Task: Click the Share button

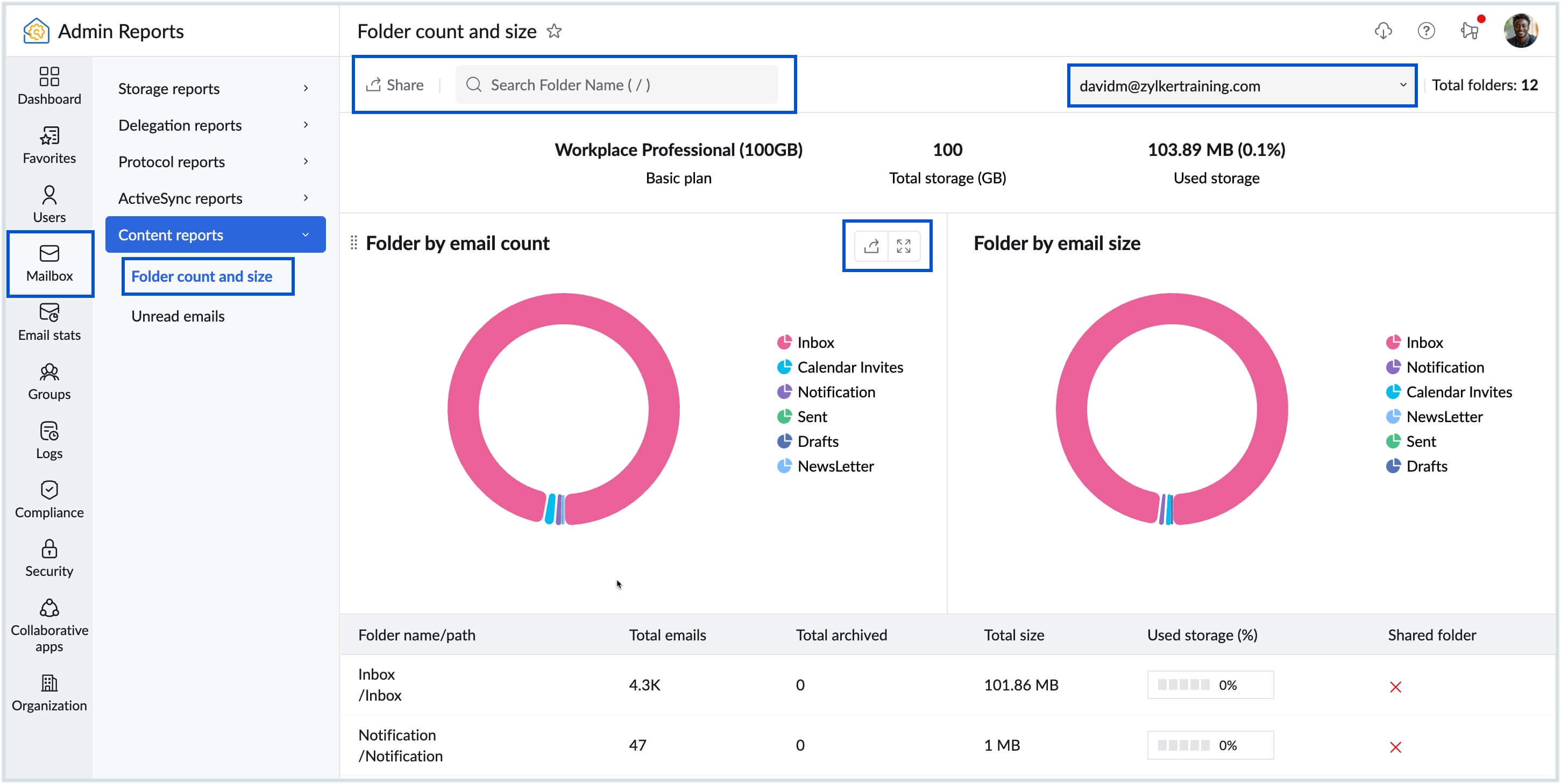Action: 395,85
